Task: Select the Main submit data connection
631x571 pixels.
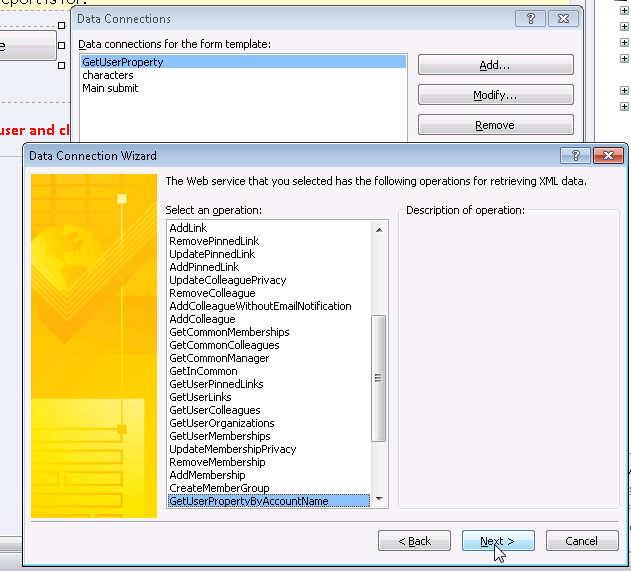Action: [x=110, y=88]
